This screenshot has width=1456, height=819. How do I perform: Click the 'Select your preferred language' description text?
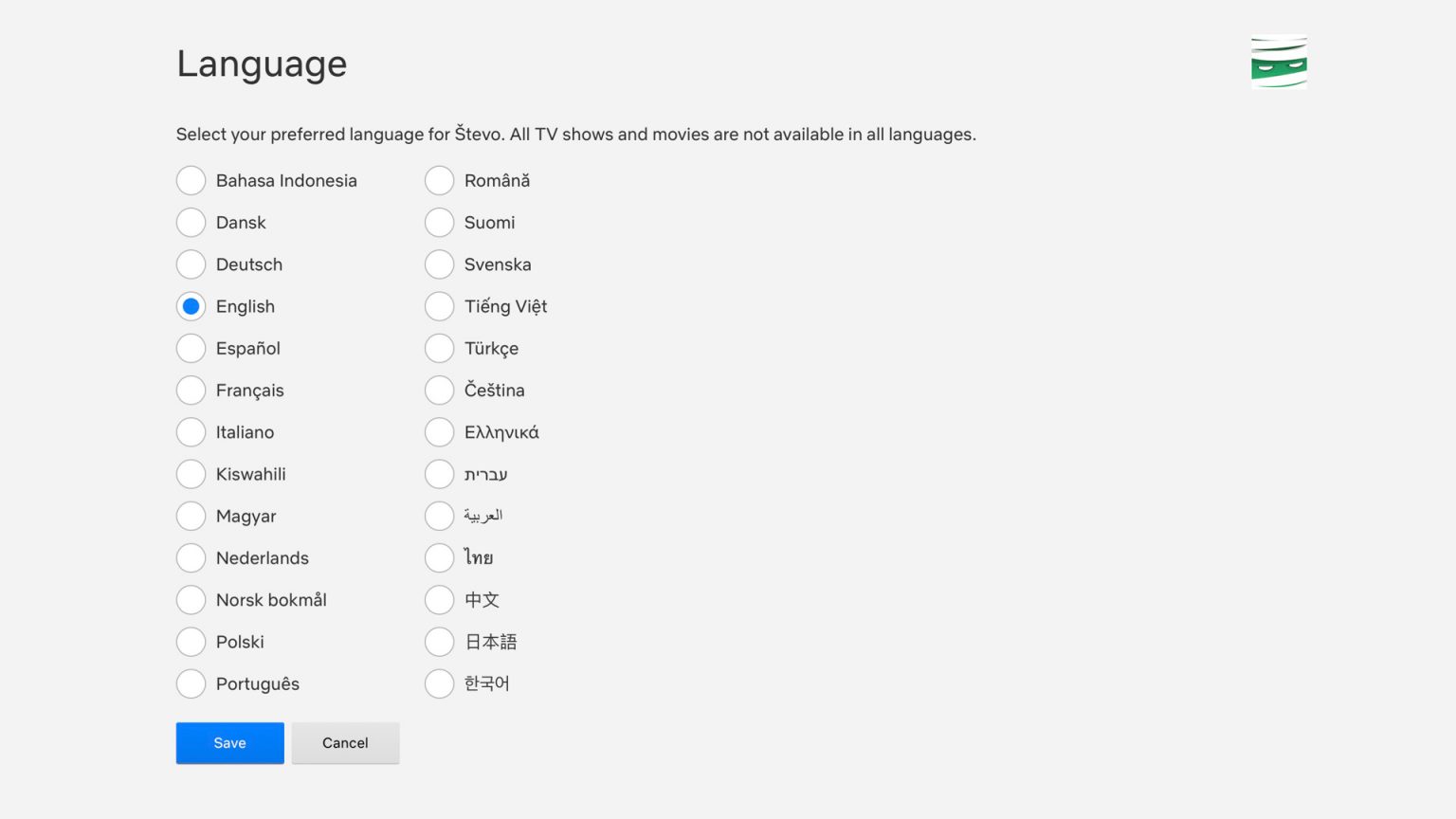pos(575,134)
